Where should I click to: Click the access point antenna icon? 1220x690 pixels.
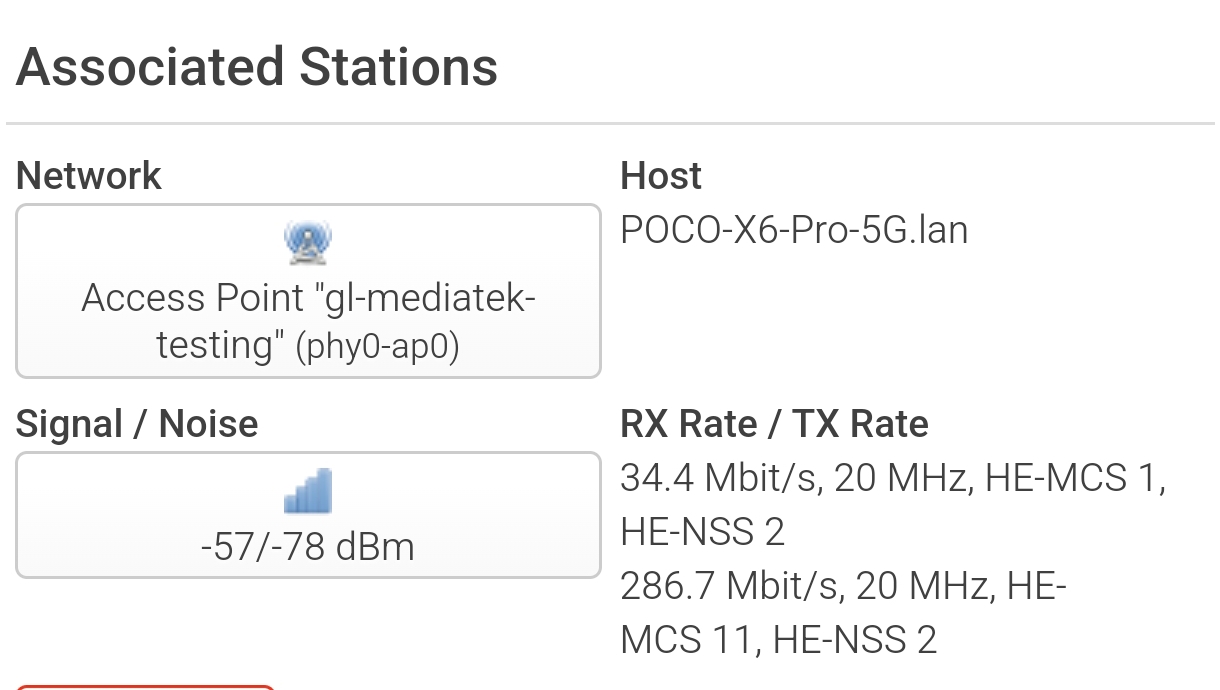coord(308,242)
